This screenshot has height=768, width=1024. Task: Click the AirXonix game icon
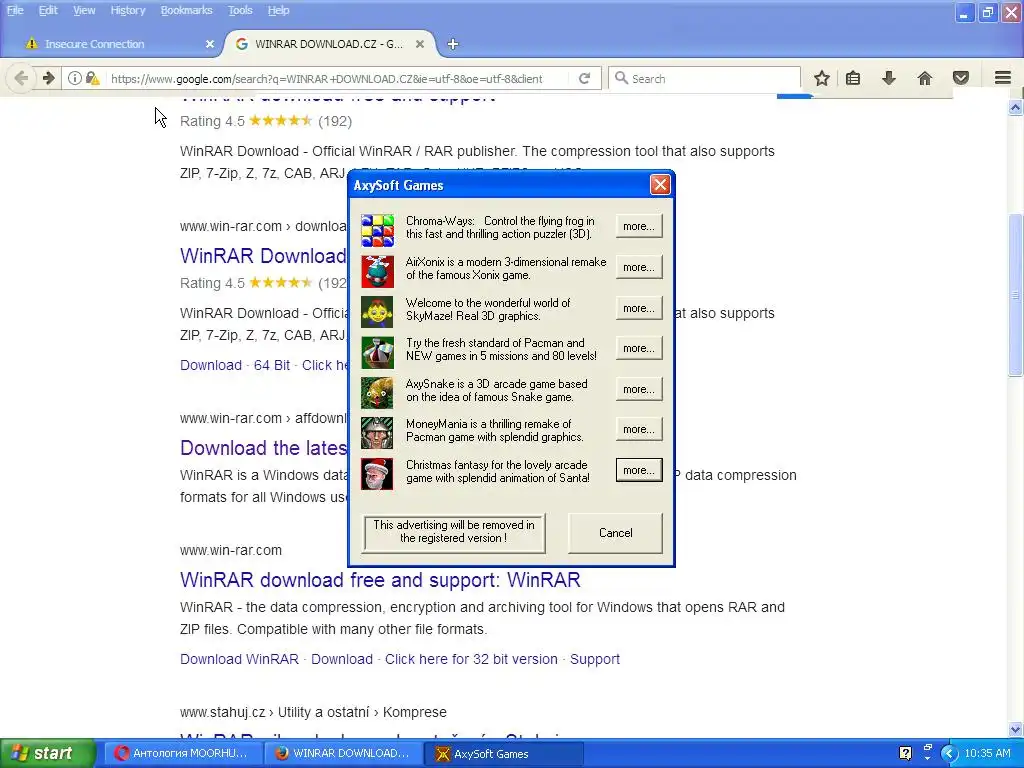point(377,271)
